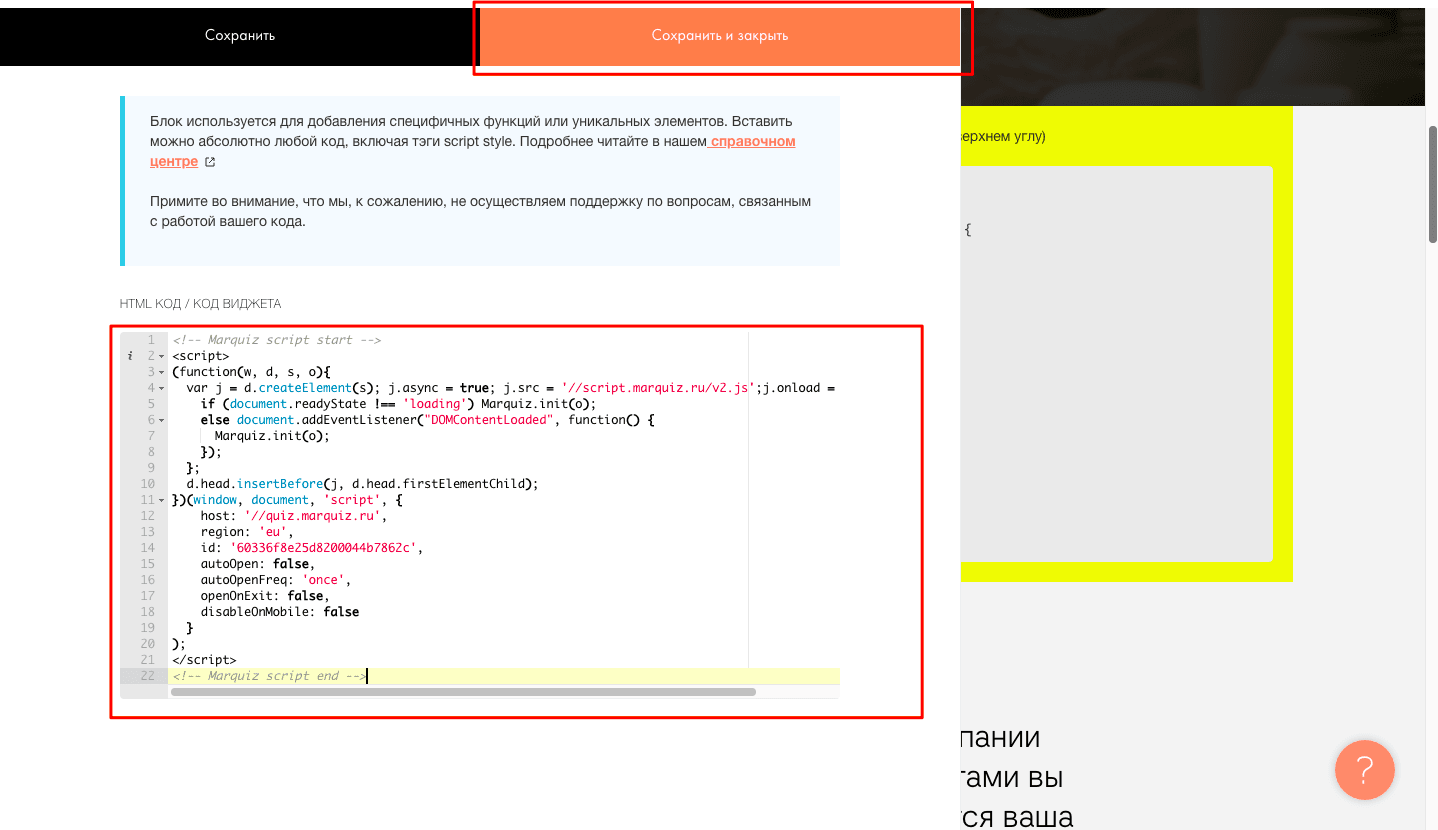
Task: Click the 'Marquiz script start' comment line
Action: coord(276,340)
